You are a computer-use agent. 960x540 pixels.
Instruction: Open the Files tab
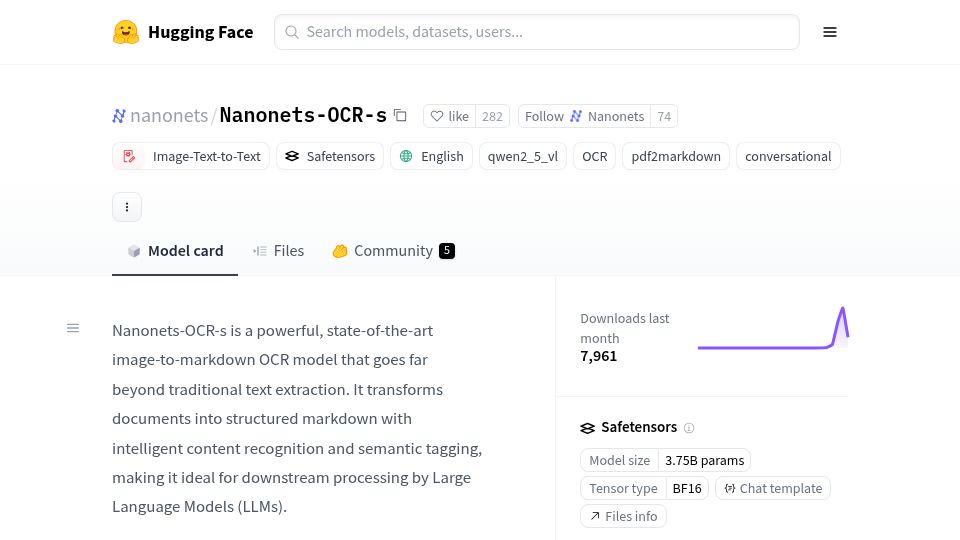pos(279,251)
